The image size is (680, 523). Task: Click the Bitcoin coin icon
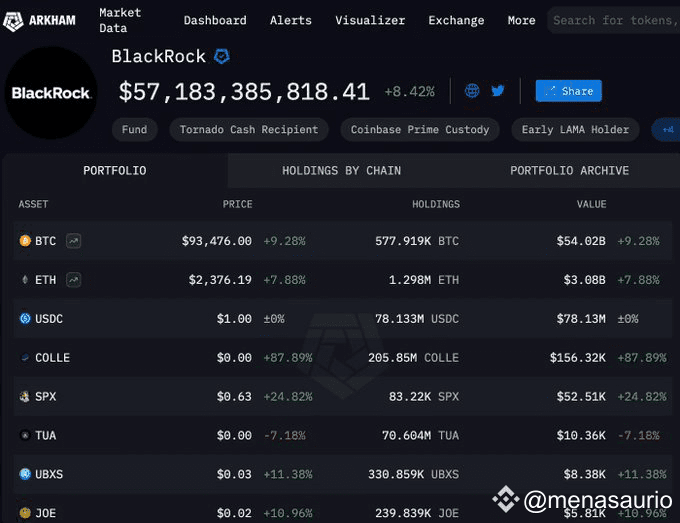(x=25, y=241)
